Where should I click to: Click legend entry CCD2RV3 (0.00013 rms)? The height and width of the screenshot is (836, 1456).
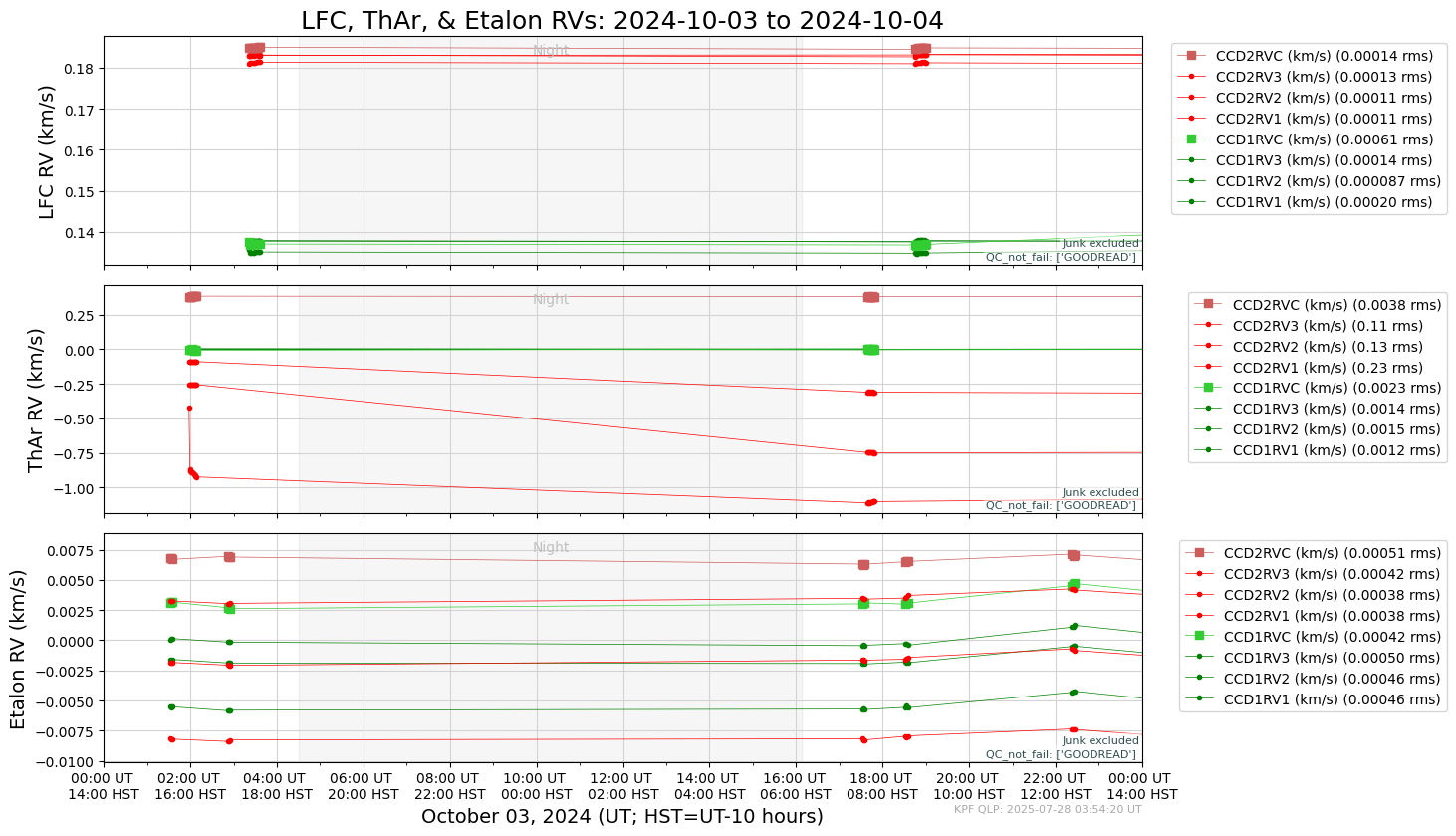[x=1307, y=77]
